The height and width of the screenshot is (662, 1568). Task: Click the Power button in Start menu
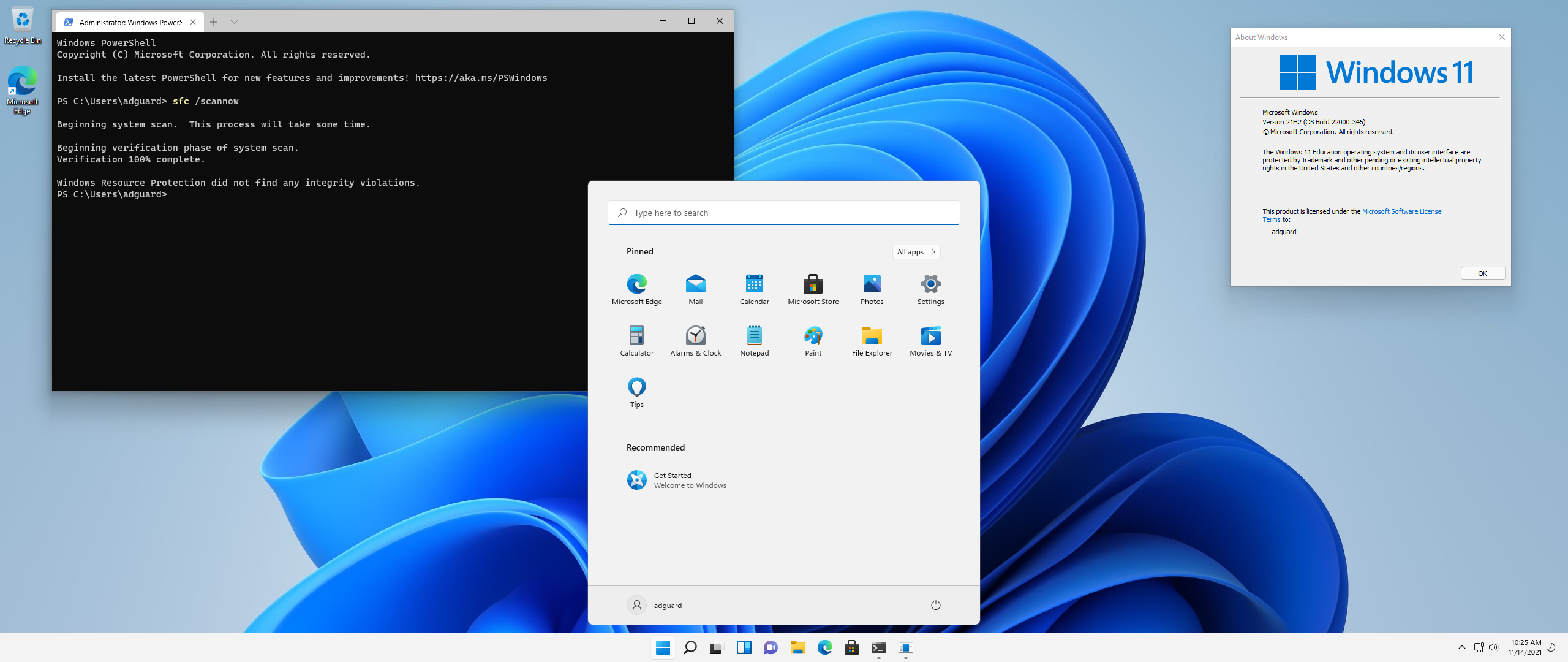[x=935, y=605]
